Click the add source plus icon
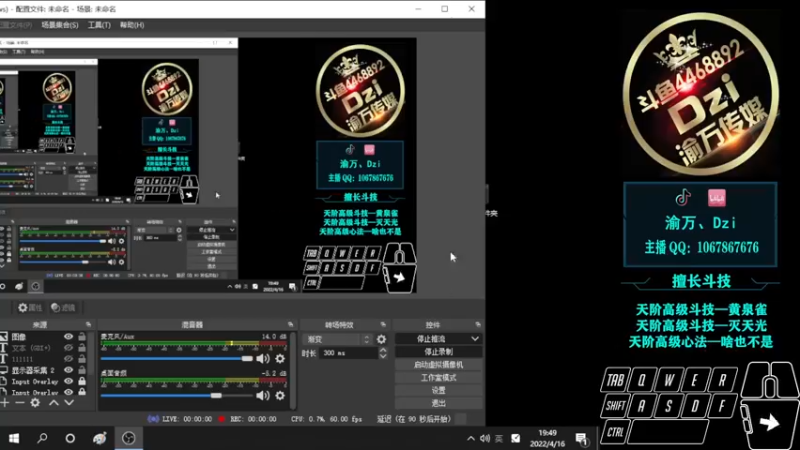 (5, 403)
